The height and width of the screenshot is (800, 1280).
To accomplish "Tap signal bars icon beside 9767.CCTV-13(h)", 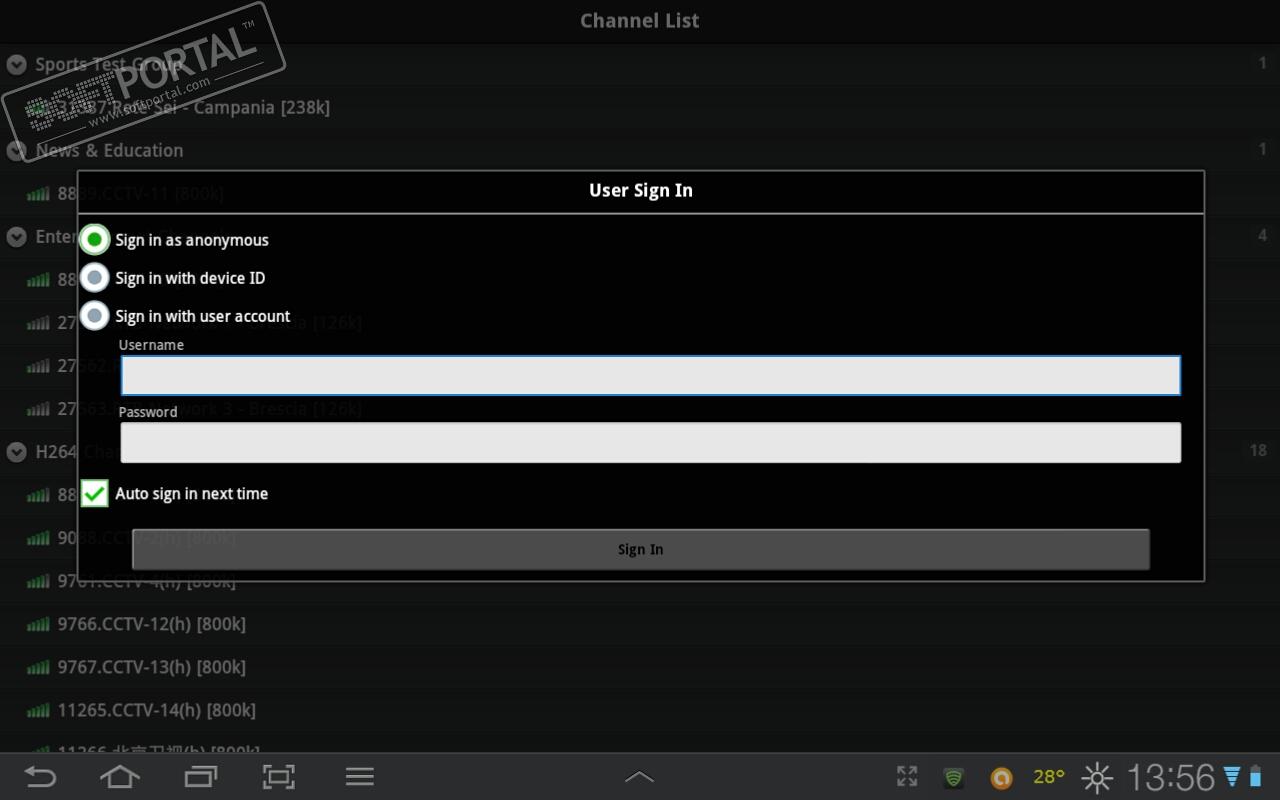I will 38,668.
